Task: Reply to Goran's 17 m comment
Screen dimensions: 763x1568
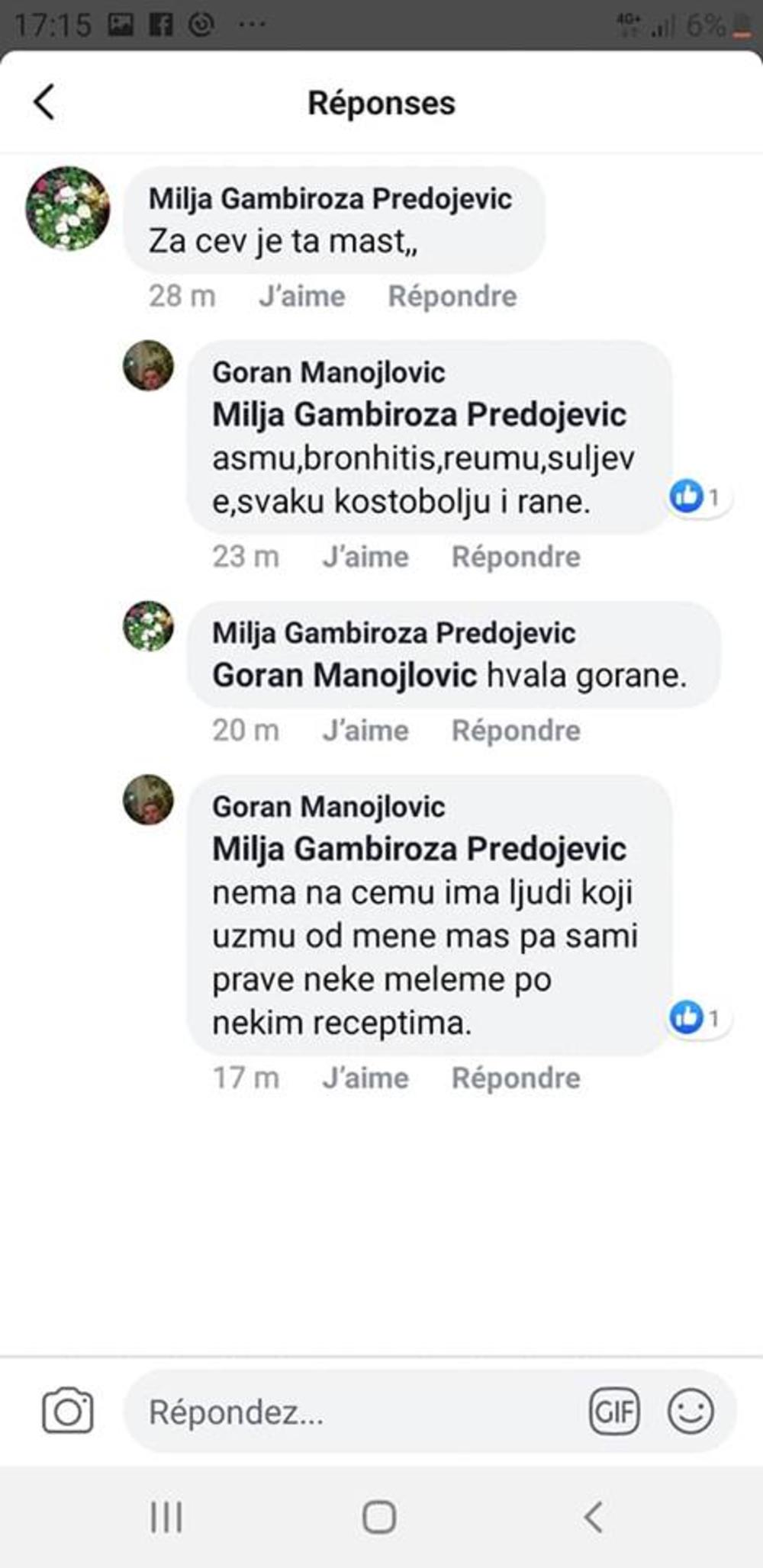Action: (x=516, y=1078)
